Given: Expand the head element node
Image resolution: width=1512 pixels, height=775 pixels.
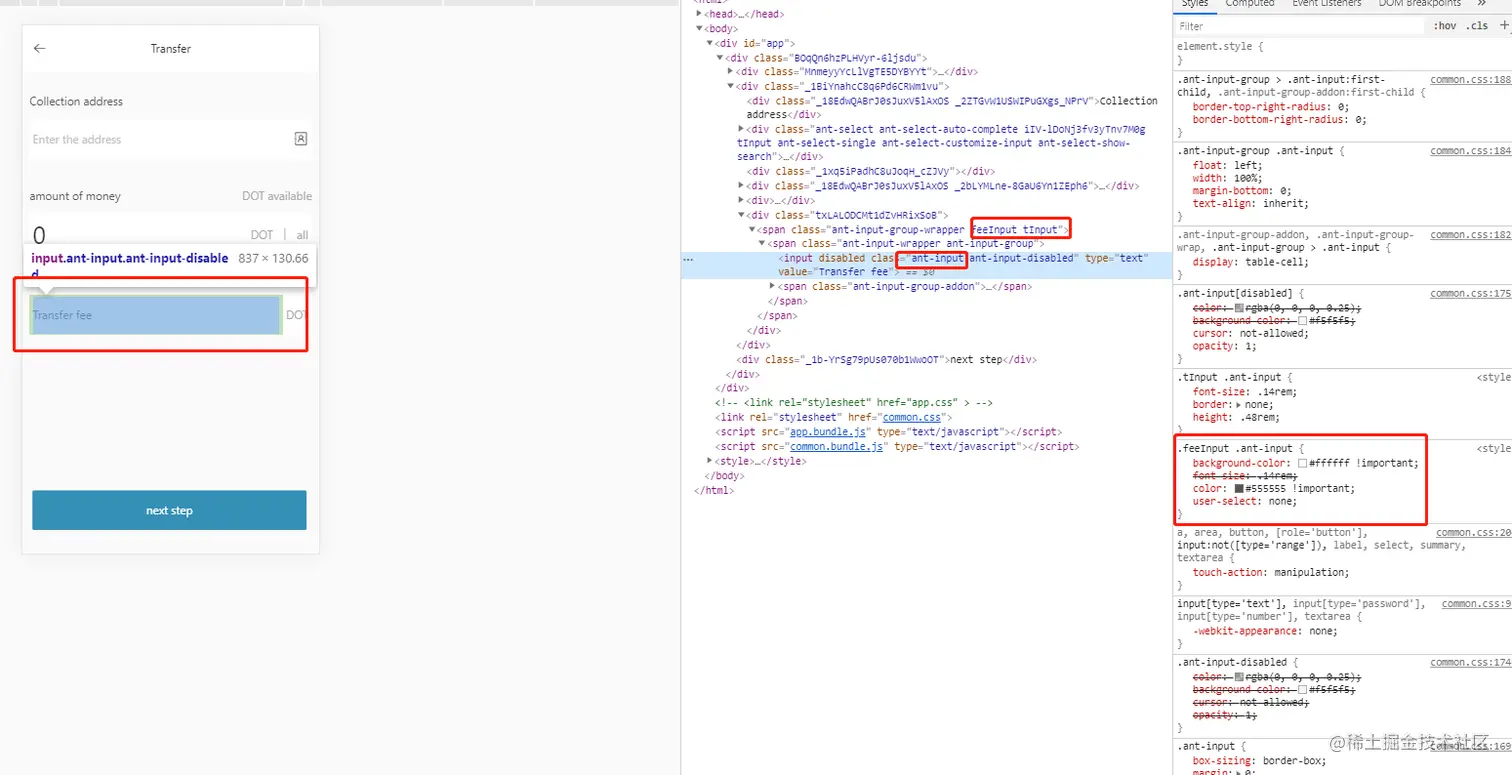Looking at the screenshot, I should (701, 14).
